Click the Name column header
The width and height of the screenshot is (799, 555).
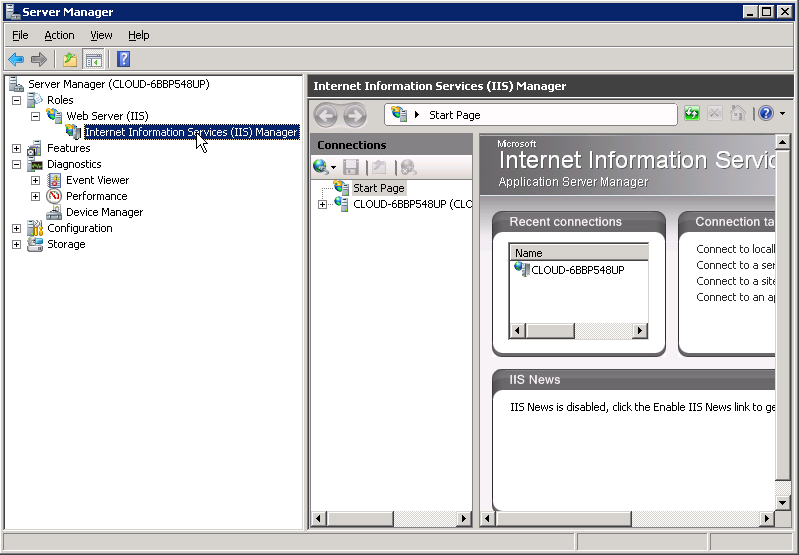click(x=579, y=253)
